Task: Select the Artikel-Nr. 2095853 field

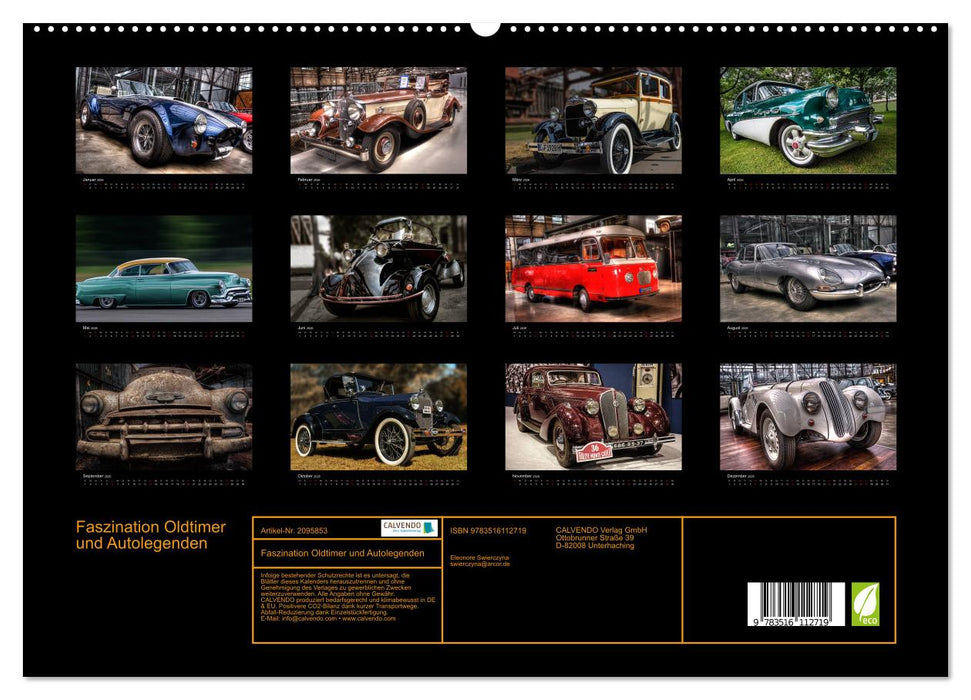Action: point(296,530)
